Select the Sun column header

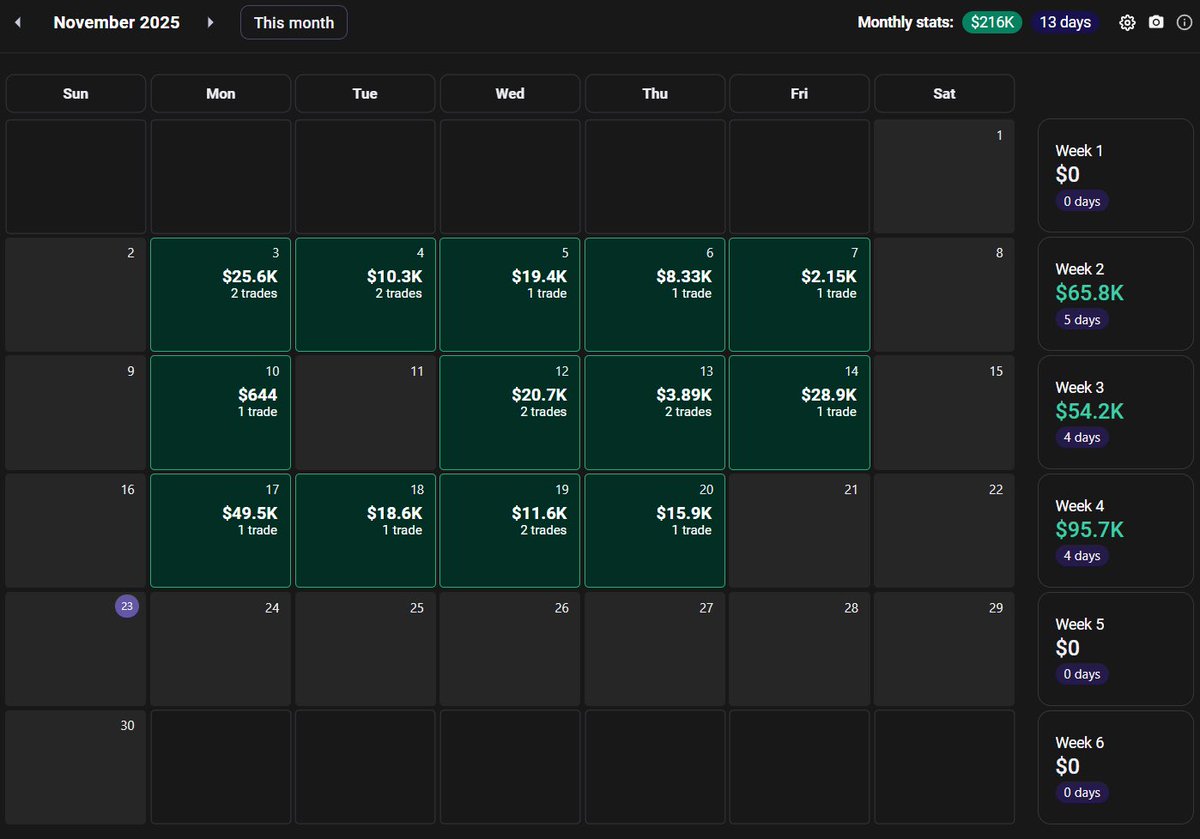click(76, 93)
